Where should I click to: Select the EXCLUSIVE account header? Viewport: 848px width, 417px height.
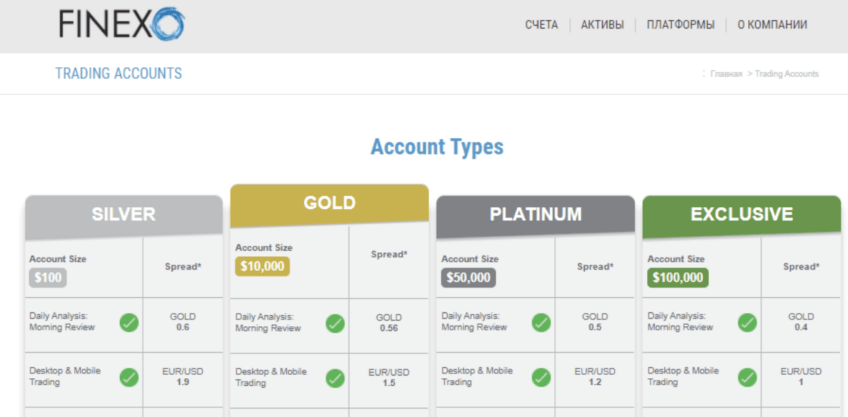[741, 214]
